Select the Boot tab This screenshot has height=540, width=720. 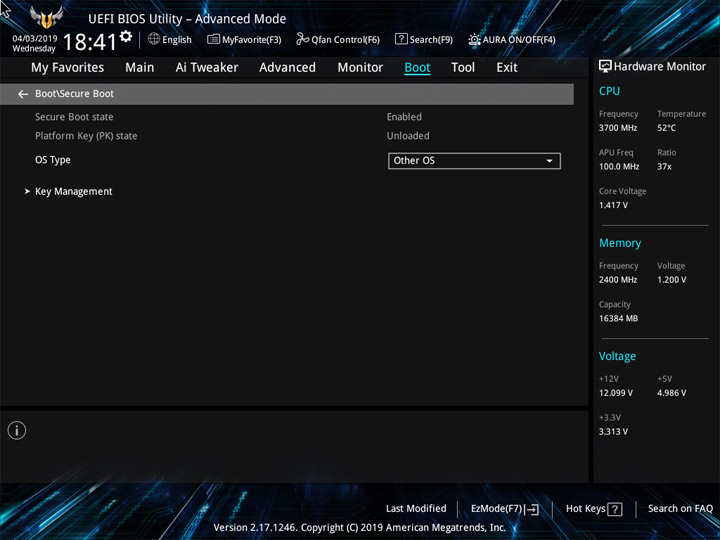point(417,68)
